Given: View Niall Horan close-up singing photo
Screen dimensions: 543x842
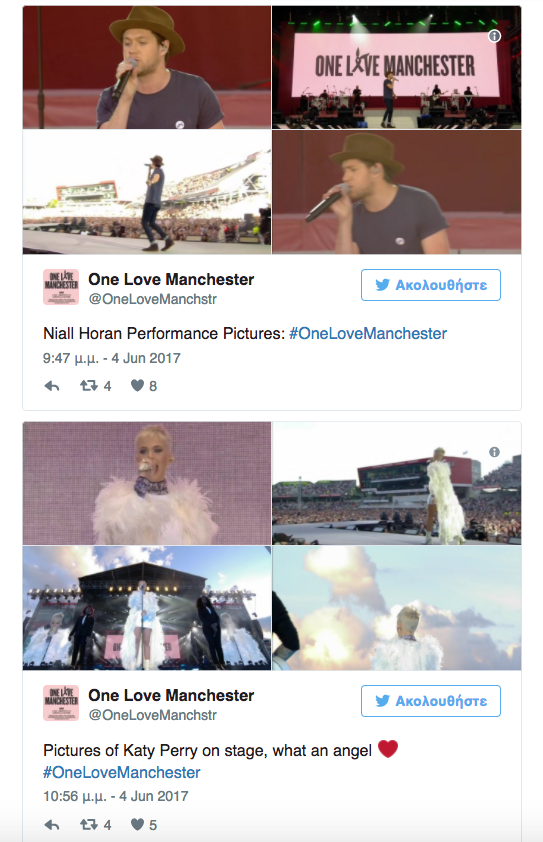Looking at the screenshot, I should (147, 67).
